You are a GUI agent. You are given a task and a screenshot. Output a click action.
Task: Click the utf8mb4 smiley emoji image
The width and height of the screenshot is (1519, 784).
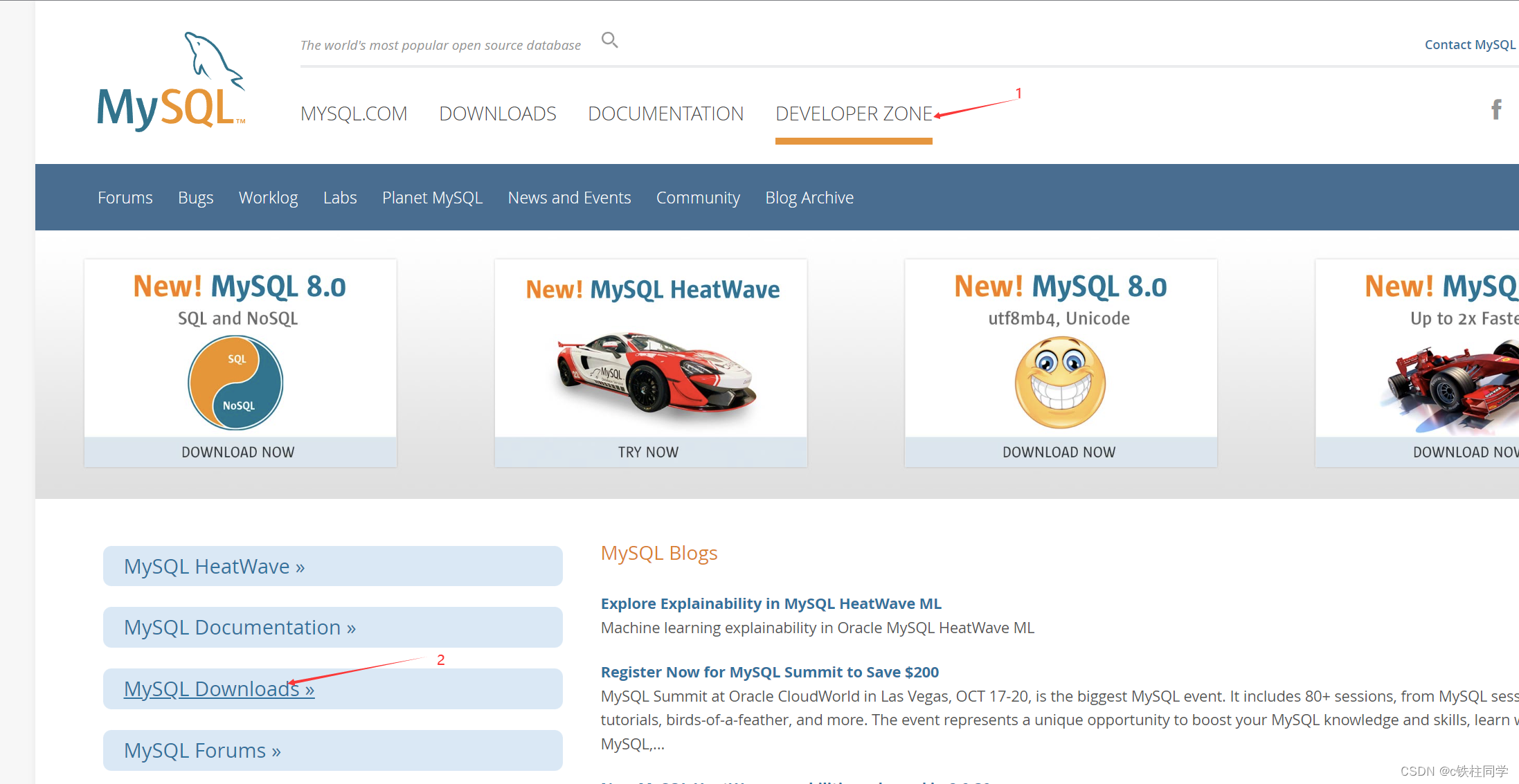pyautogui.click(x=1060, y=383)
